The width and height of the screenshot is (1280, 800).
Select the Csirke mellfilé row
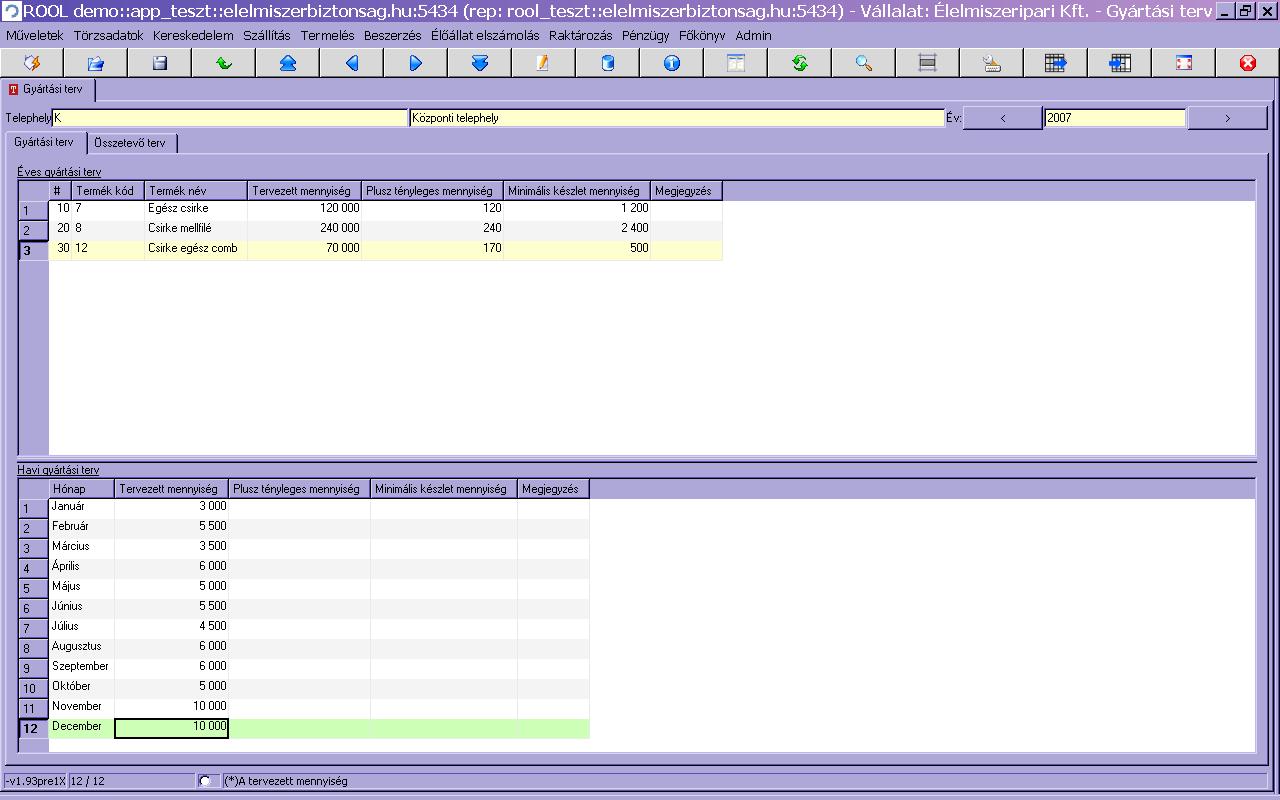coord(386,228)
